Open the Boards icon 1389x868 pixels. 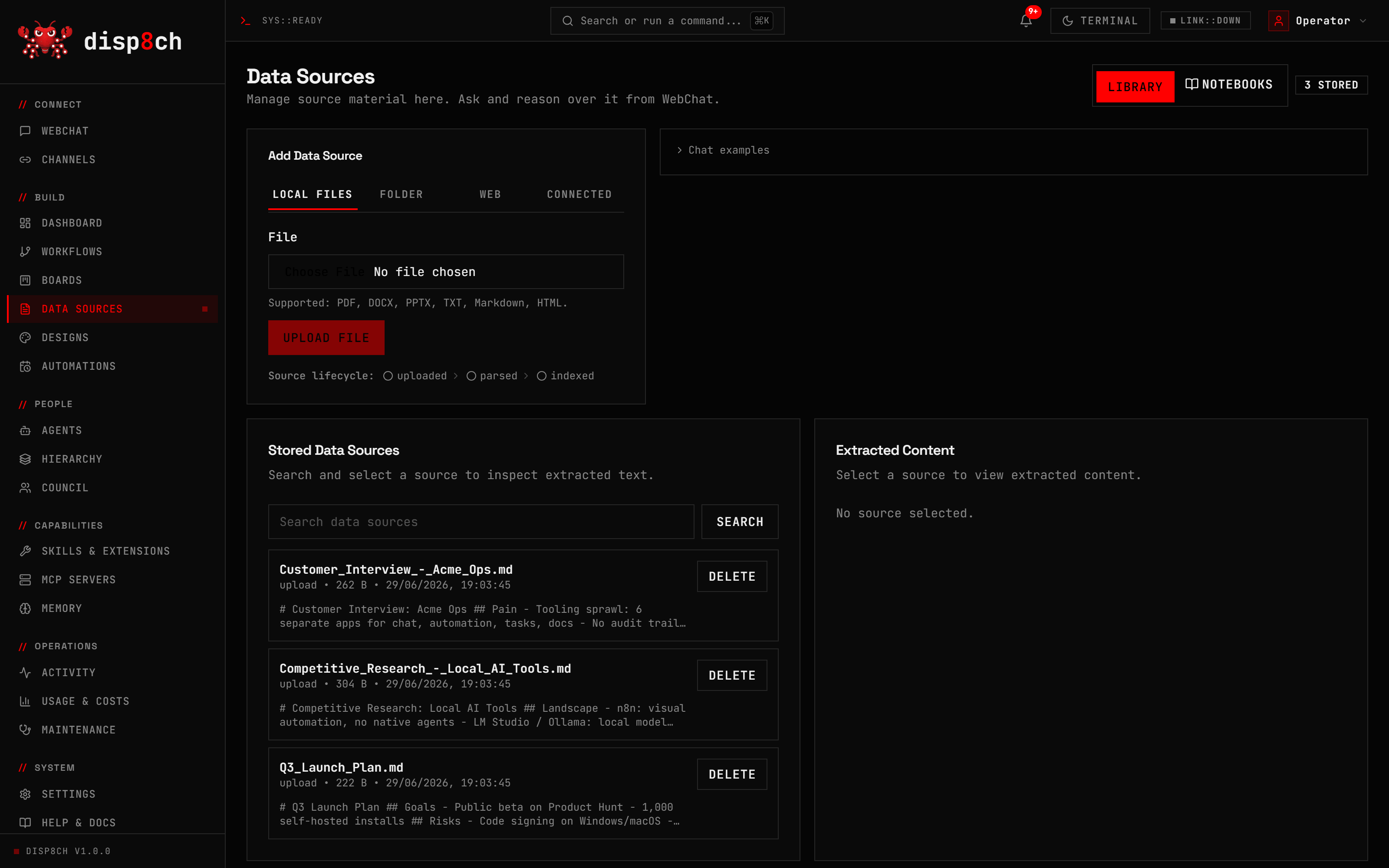pos(25,280)
